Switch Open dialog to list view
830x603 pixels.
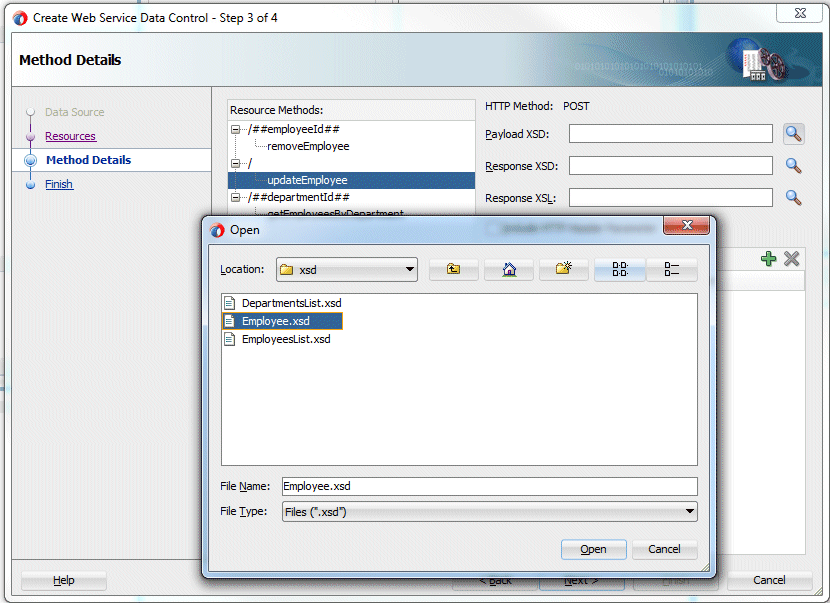tap(619, 269)
